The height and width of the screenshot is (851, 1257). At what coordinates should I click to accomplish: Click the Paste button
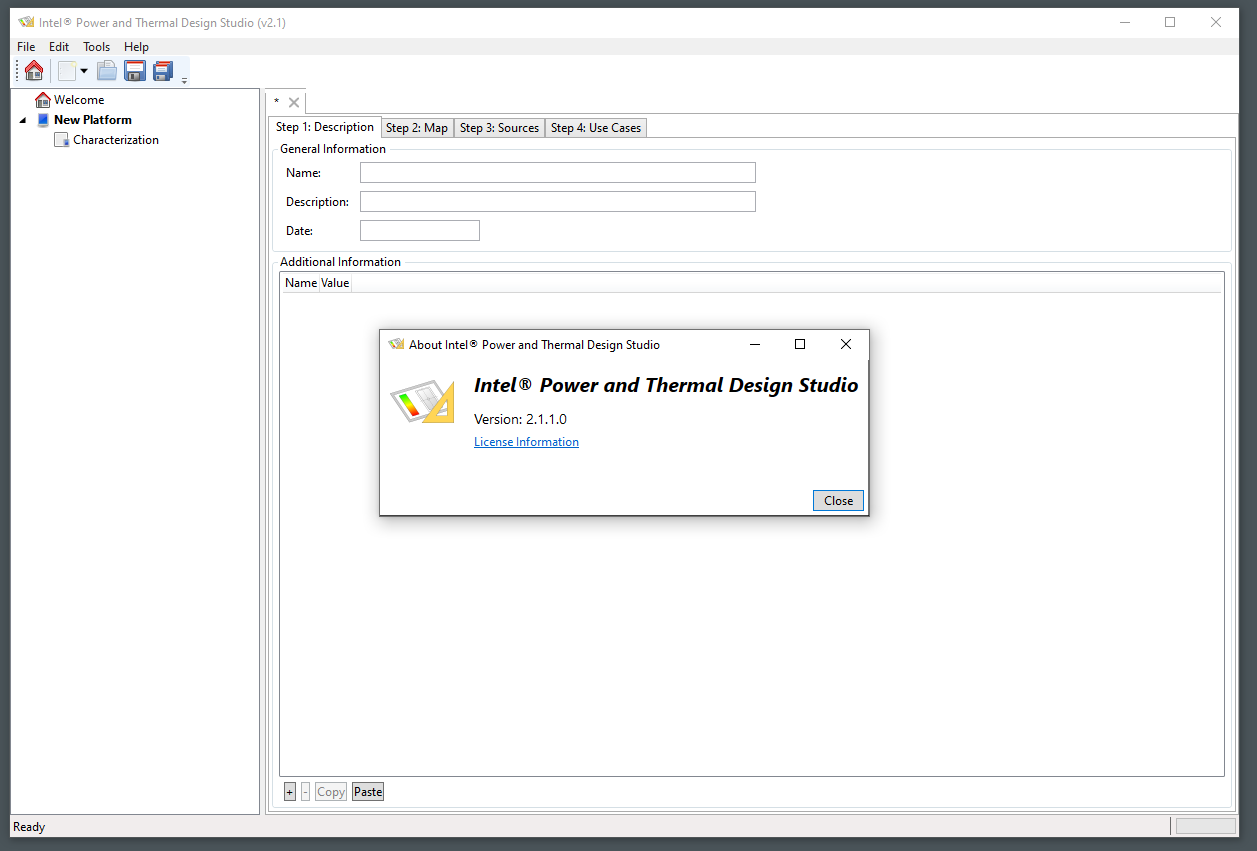pyautogui.click(x=368, y=792)
